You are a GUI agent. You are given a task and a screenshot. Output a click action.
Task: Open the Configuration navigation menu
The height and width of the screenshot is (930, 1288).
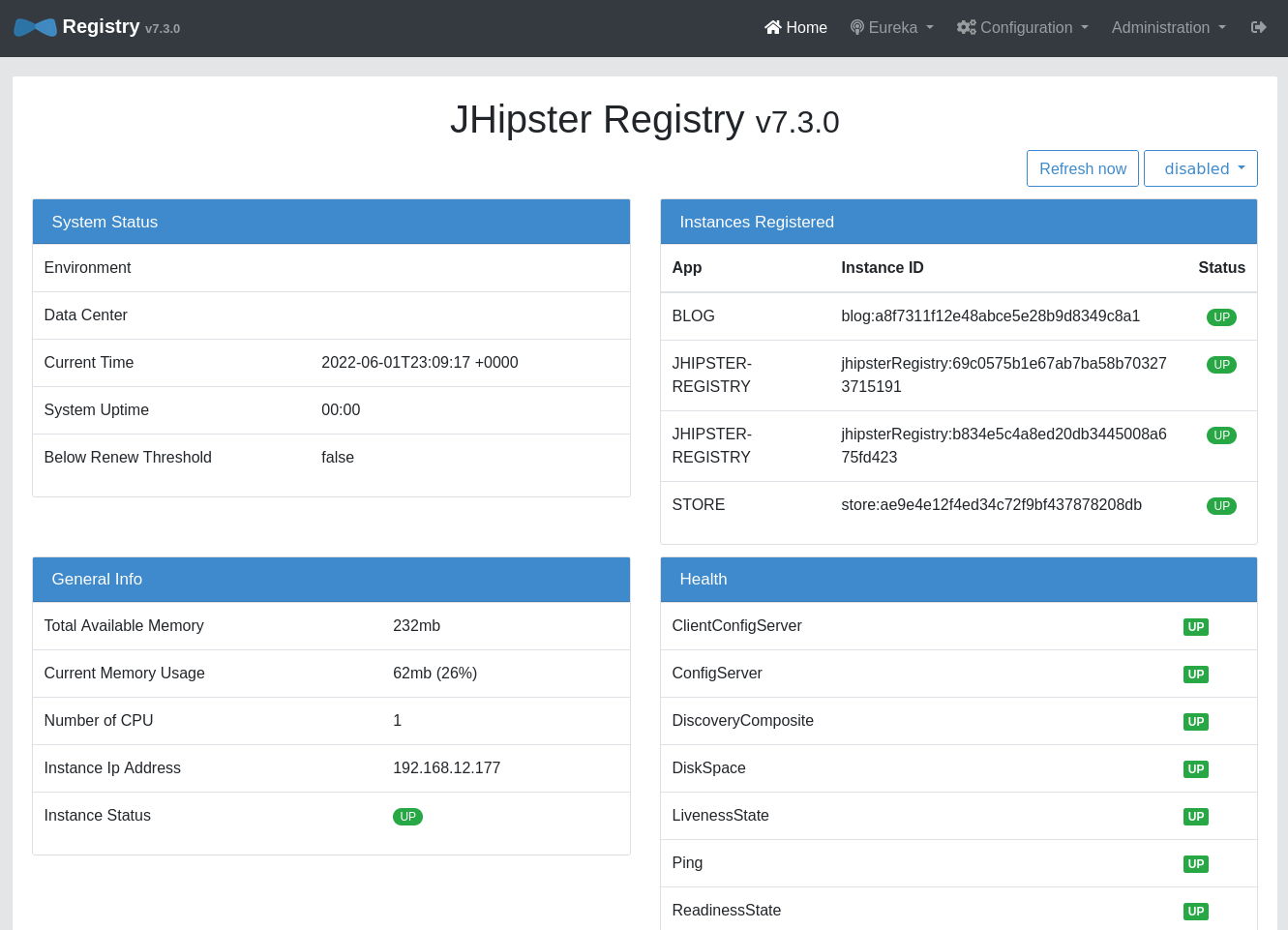1026,27
